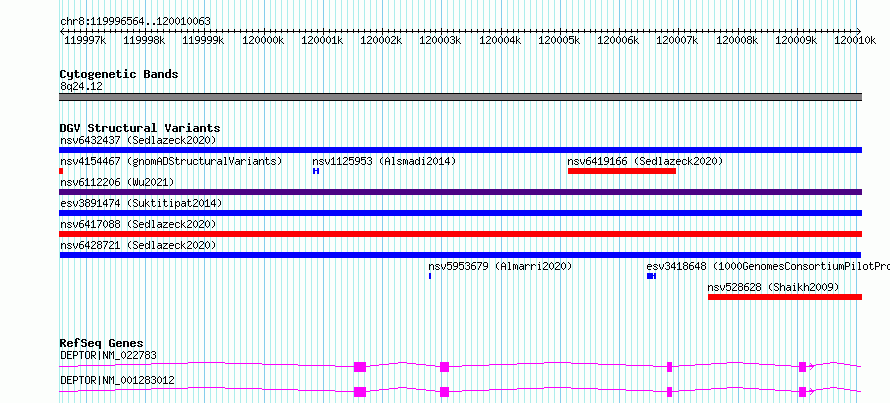The height and width of the screenshot is (403, 890).
Task: Open variant label esv3891474 (Suktitipat2014)
Action: (x=141, y=203)
